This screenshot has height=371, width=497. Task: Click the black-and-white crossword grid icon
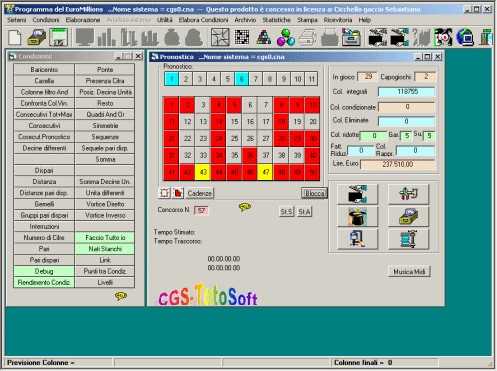coord(242,37)
